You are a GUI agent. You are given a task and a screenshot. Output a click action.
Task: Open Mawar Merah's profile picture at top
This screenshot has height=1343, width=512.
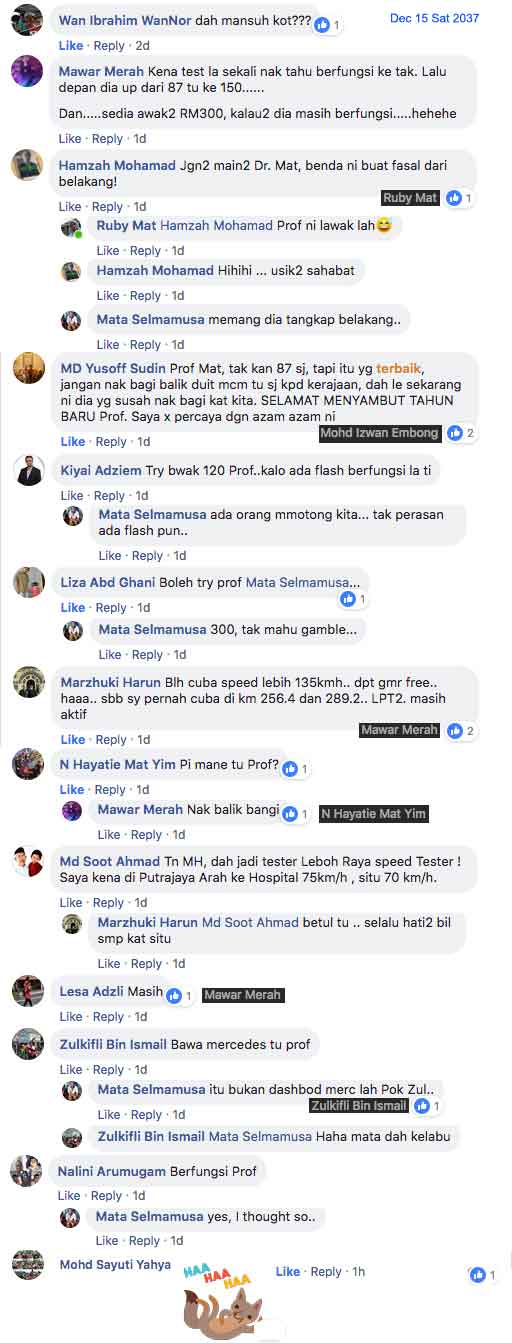pyautogui.click(x=28, y=72)
